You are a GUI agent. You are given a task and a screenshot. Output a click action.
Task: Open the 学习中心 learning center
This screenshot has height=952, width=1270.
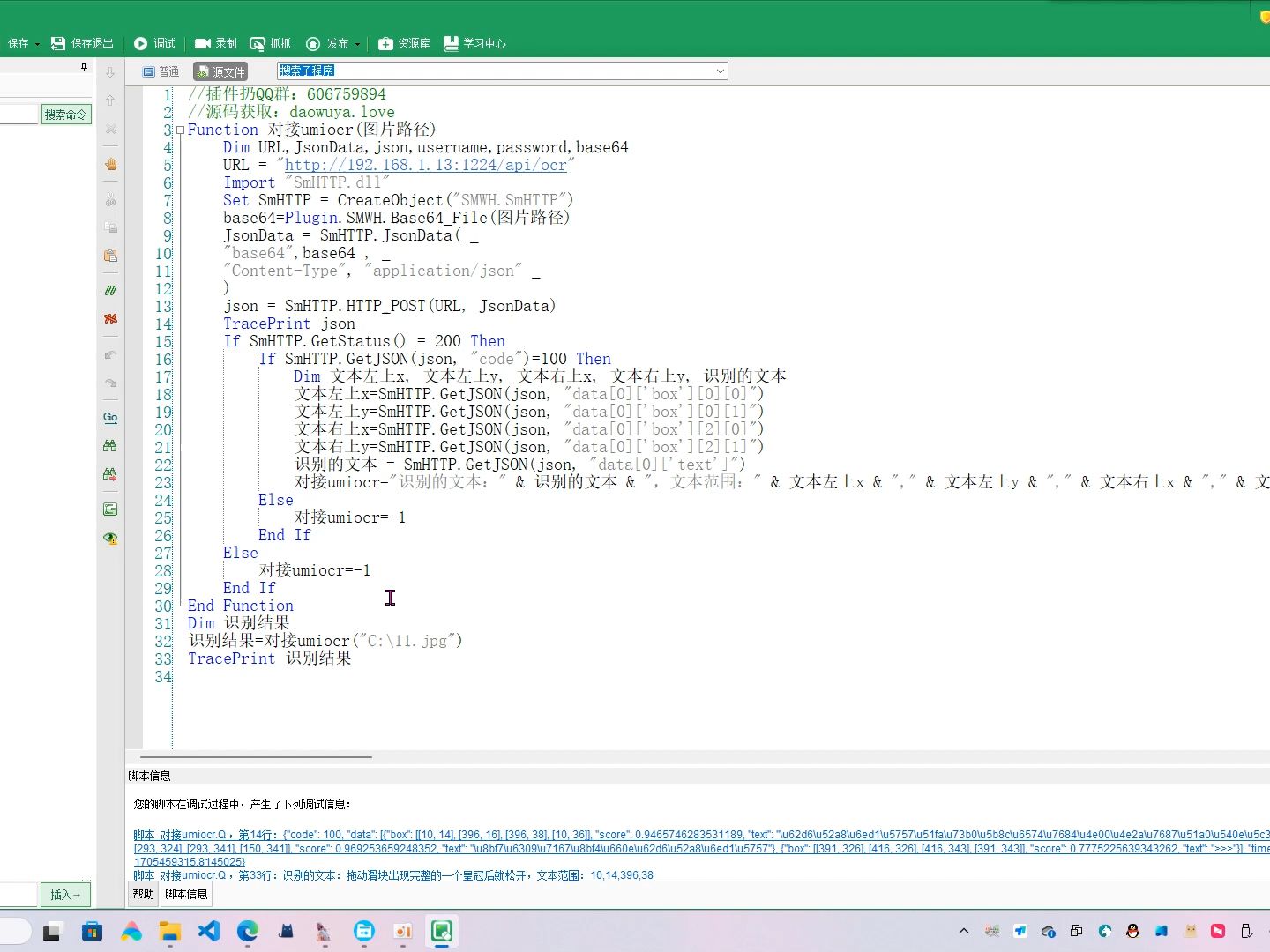[x=474, y=43]
